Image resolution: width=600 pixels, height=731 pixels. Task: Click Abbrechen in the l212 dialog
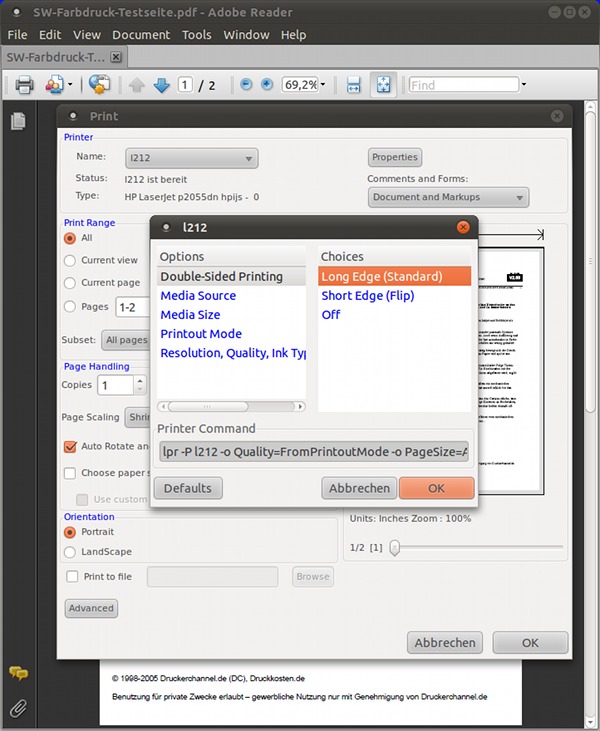click(x=359, y=488)
